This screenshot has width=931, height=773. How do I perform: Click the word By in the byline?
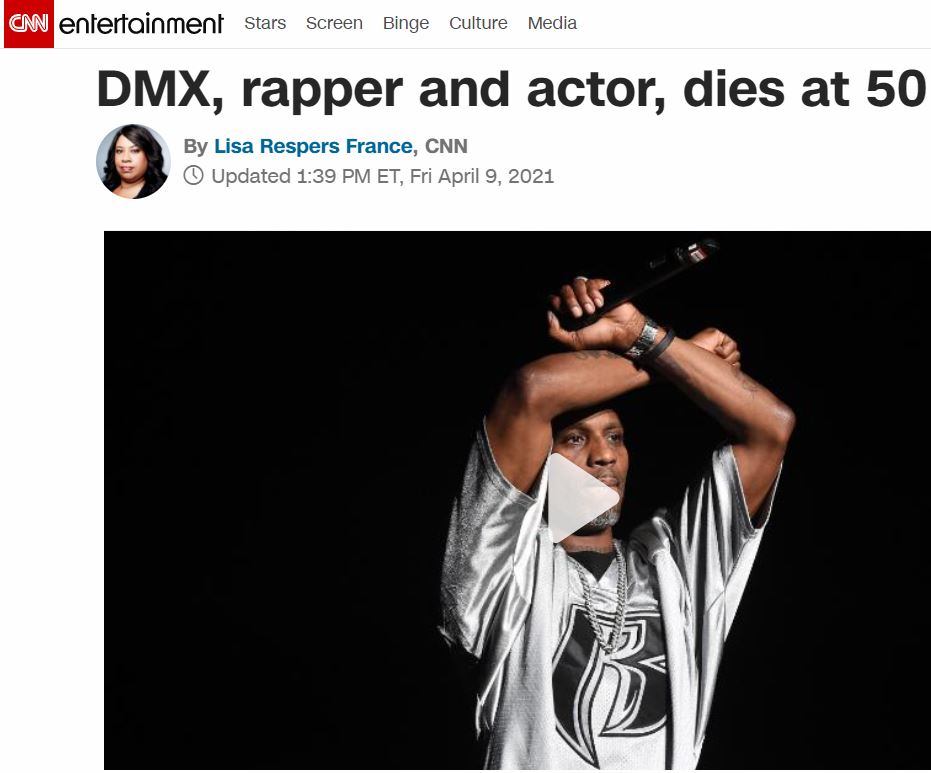tap(195, 147)
